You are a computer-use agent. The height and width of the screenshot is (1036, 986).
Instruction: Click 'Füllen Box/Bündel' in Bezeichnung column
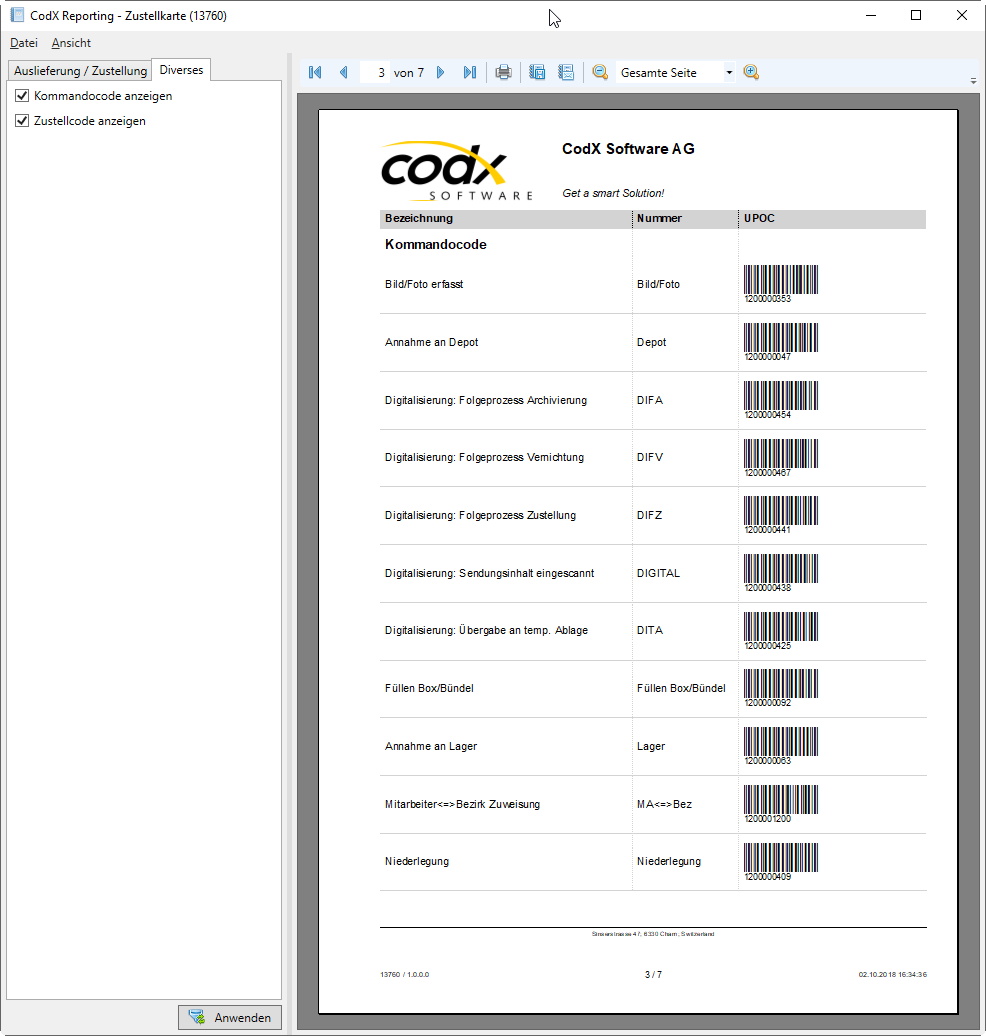[429, 688]
